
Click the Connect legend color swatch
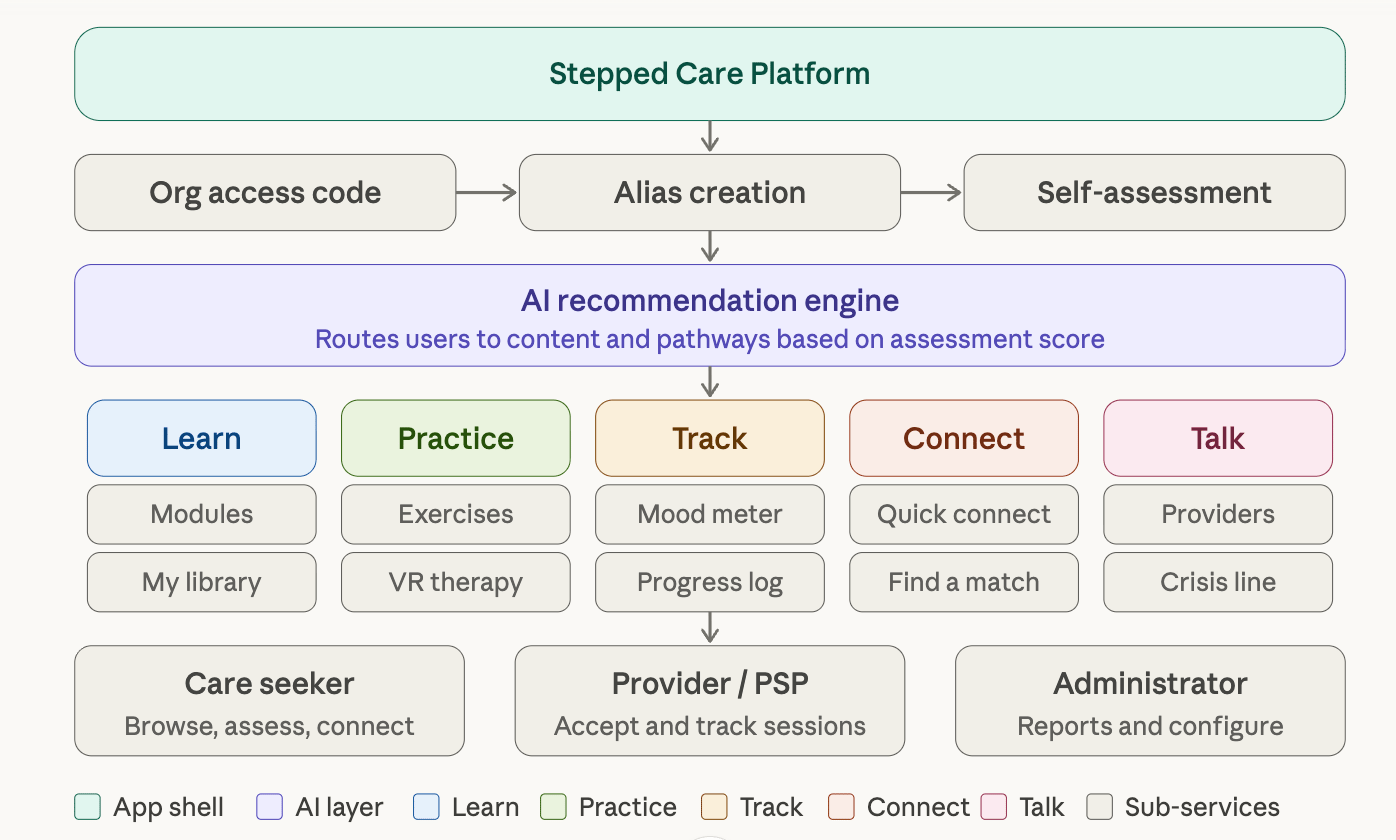[x=842, y=807]
